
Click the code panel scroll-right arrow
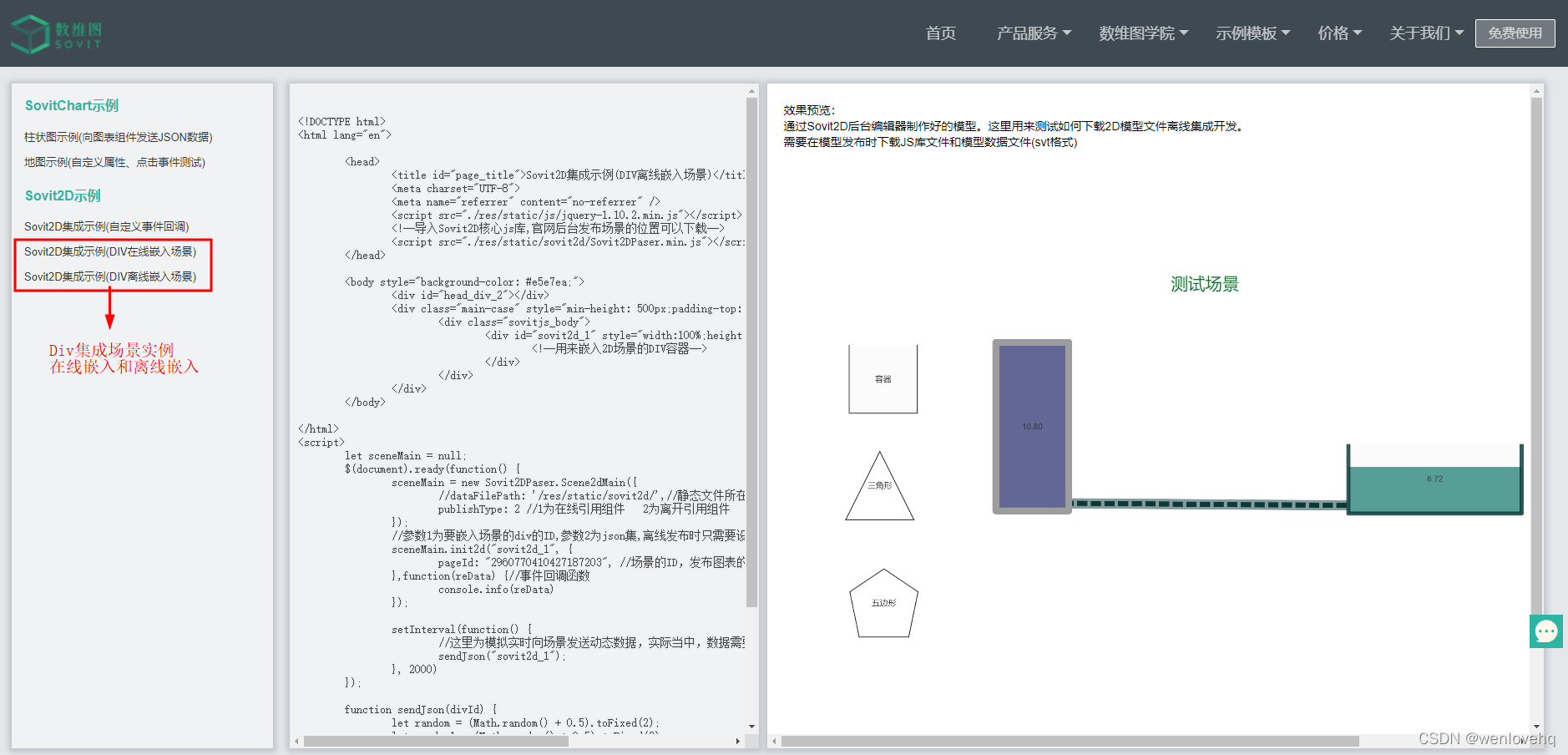pyautogui.click(x=737, y=741)
